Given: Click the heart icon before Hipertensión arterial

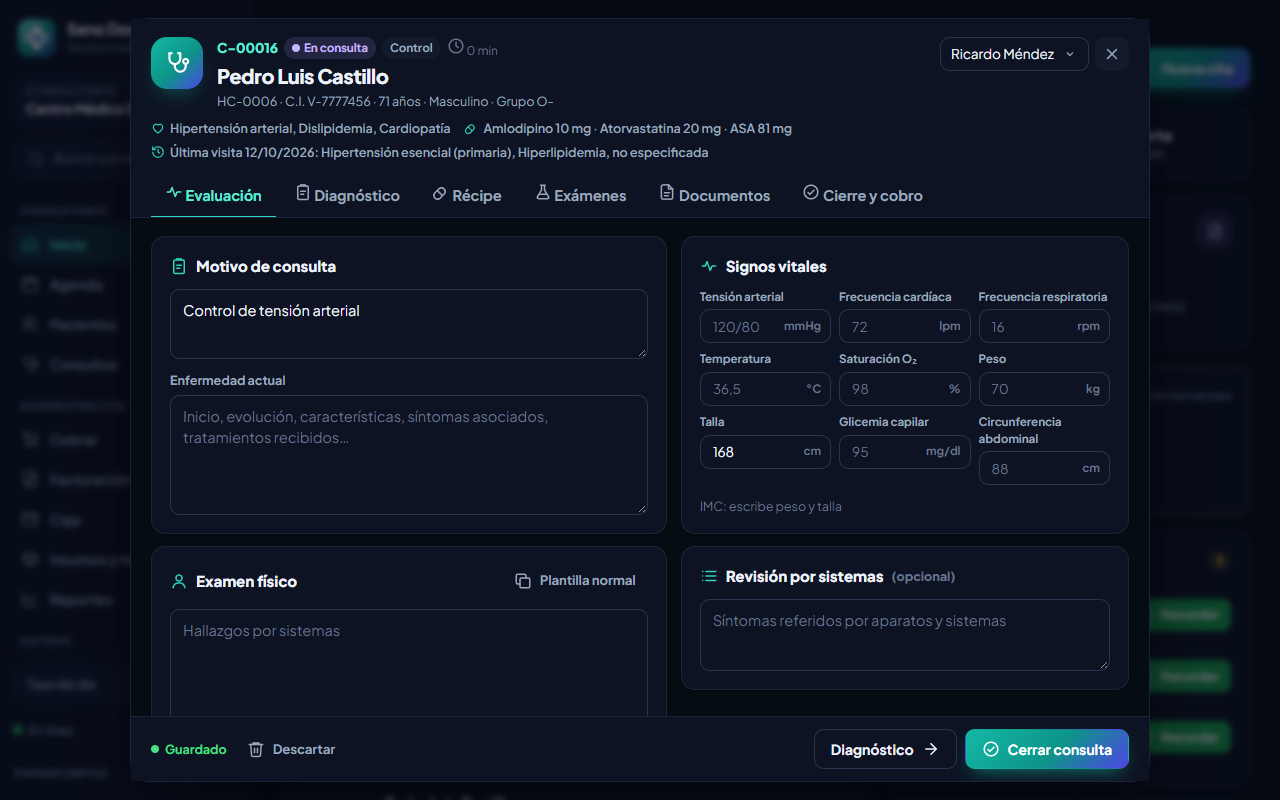Looking at the screenshot, I should [157, 129].
